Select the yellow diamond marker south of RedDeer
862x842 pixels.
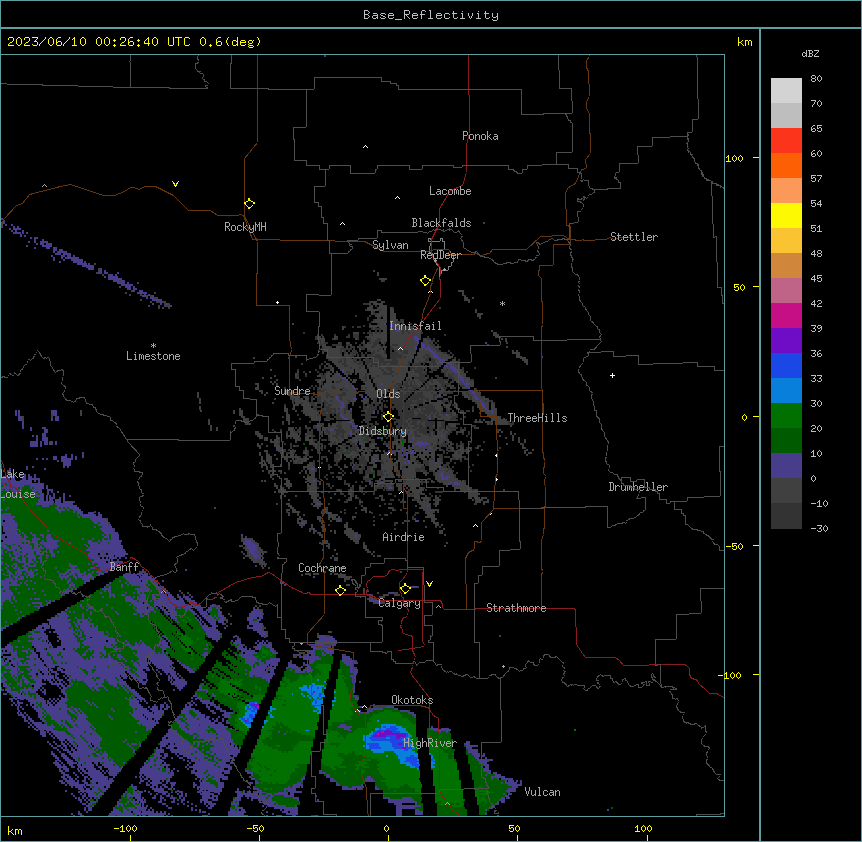tap(426, 281)
